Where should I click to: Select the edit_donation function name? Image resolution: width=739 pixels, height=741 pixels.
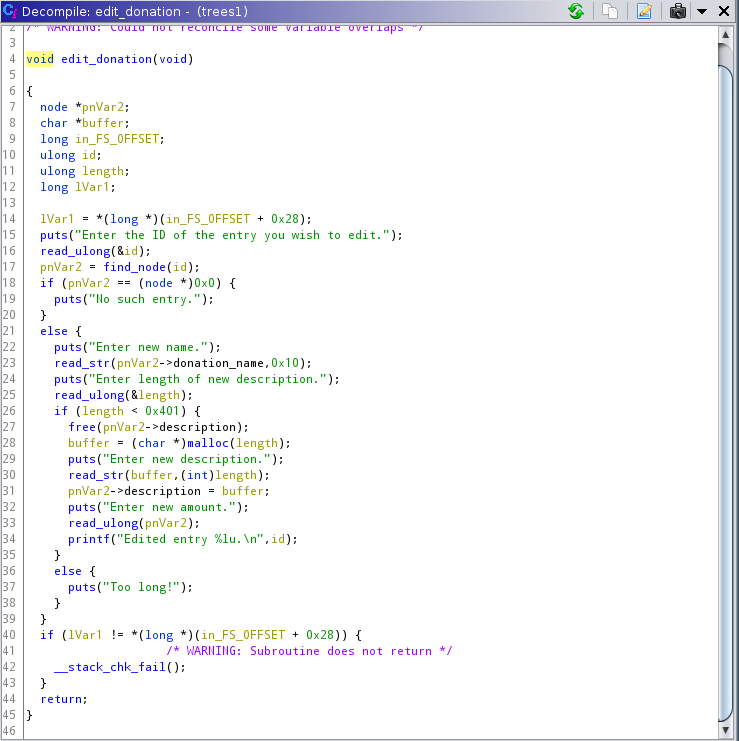[x=106, y=59]
